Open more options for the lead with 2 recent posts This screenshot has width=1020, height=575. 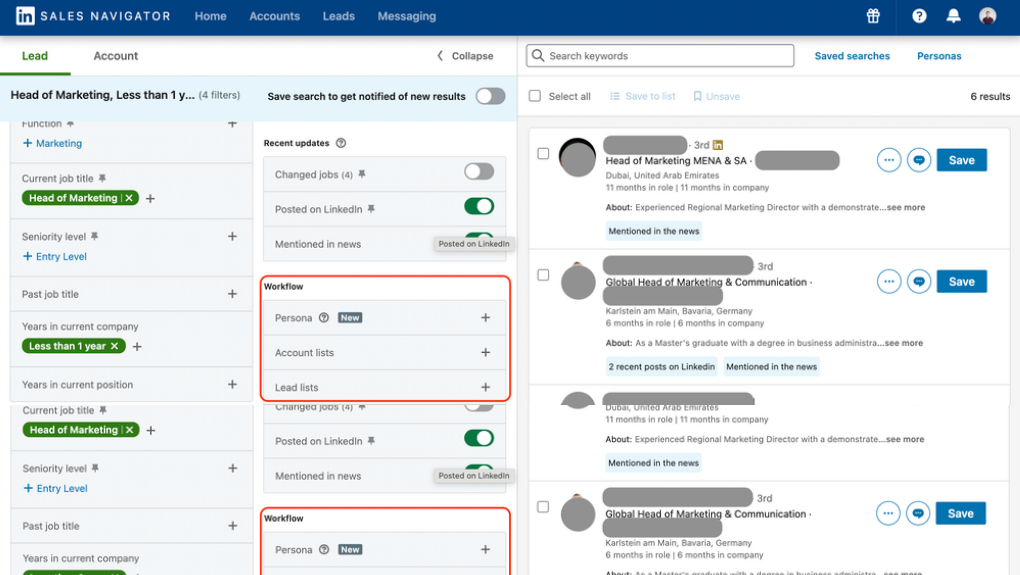pos(889,282)
